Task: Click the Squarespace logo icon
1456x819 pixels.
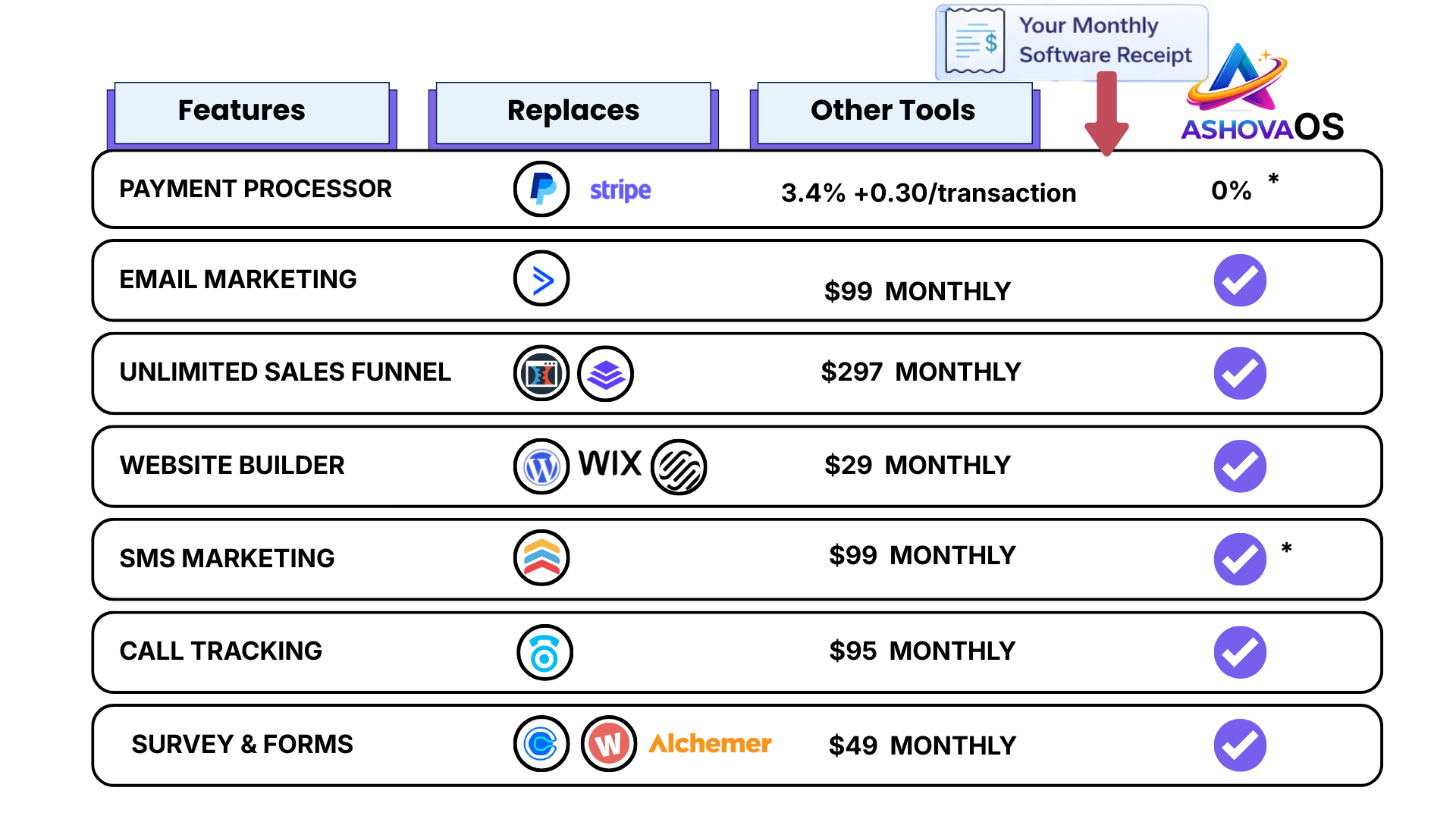Action: click(x=679, y=467)
